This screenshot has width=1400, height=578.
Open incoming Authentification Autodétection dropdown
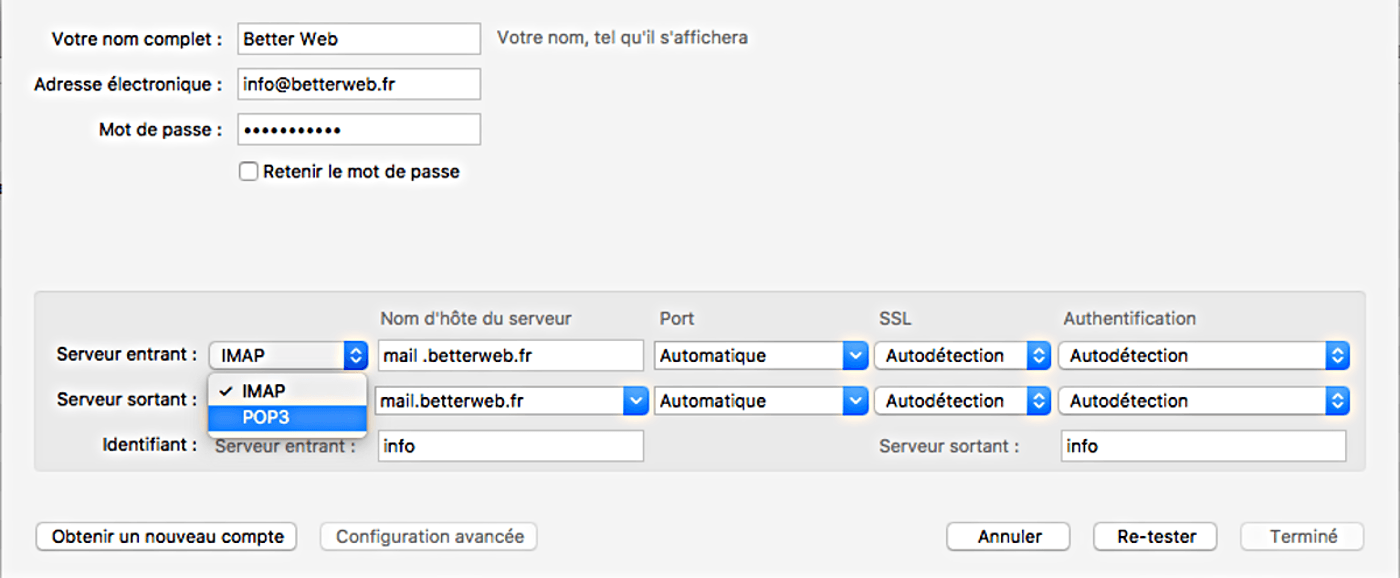(1204, 355)
